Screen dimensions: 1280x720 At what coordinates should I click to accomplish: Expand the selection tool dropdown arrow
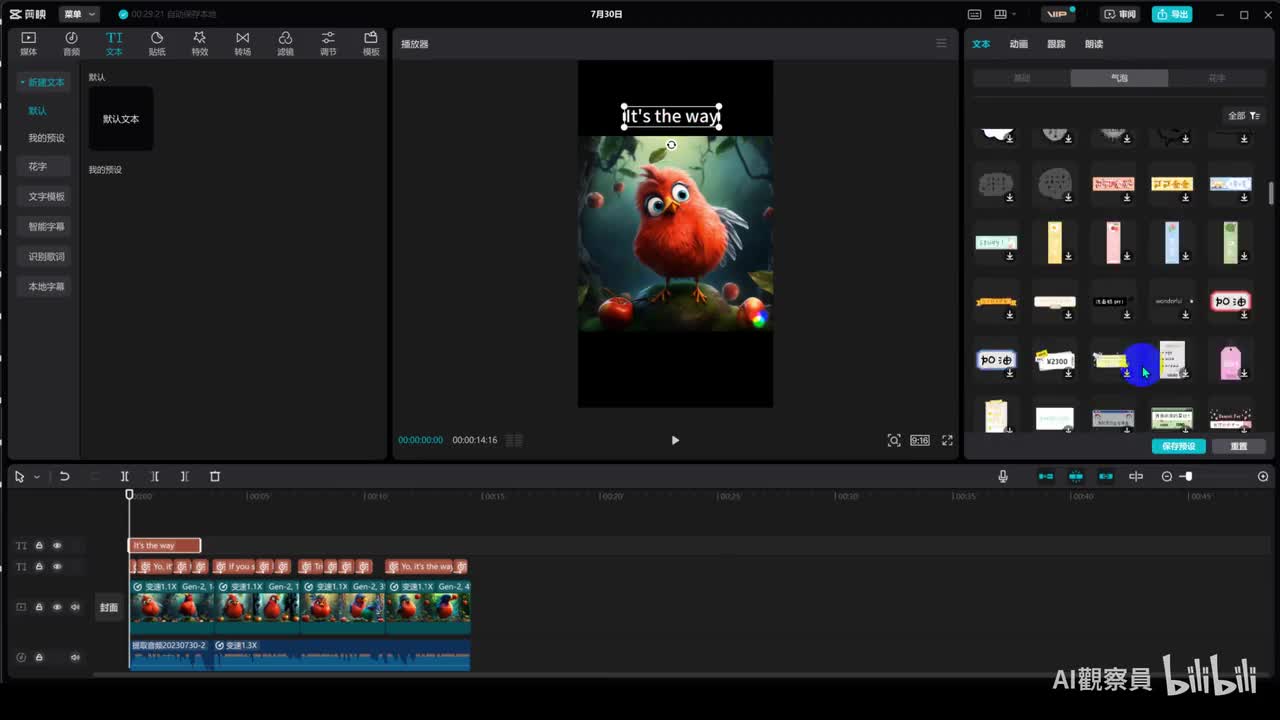click(x=37, y=477)
